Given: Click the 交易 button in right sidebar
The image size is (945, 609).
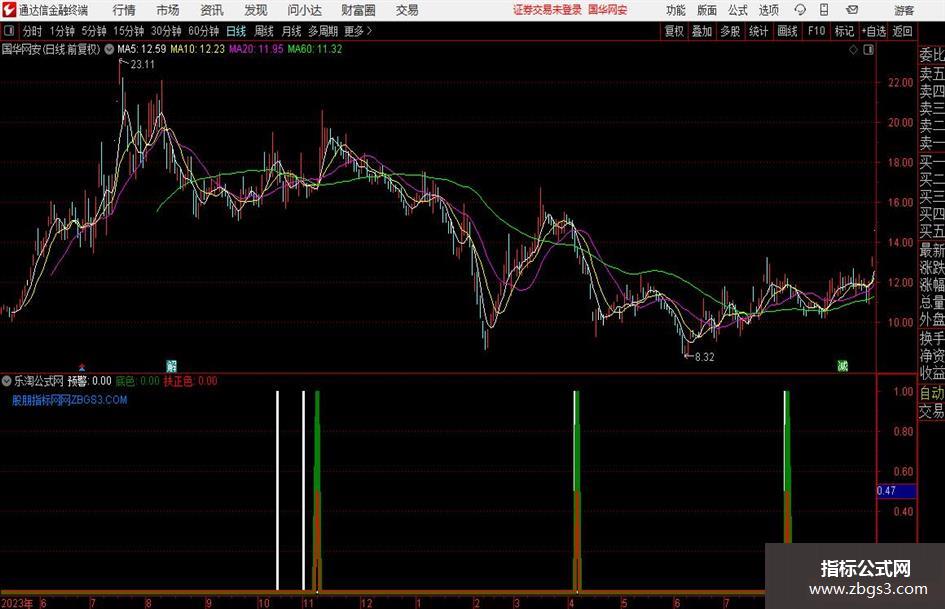Looking at the screenshot, I should coord(932,411).
